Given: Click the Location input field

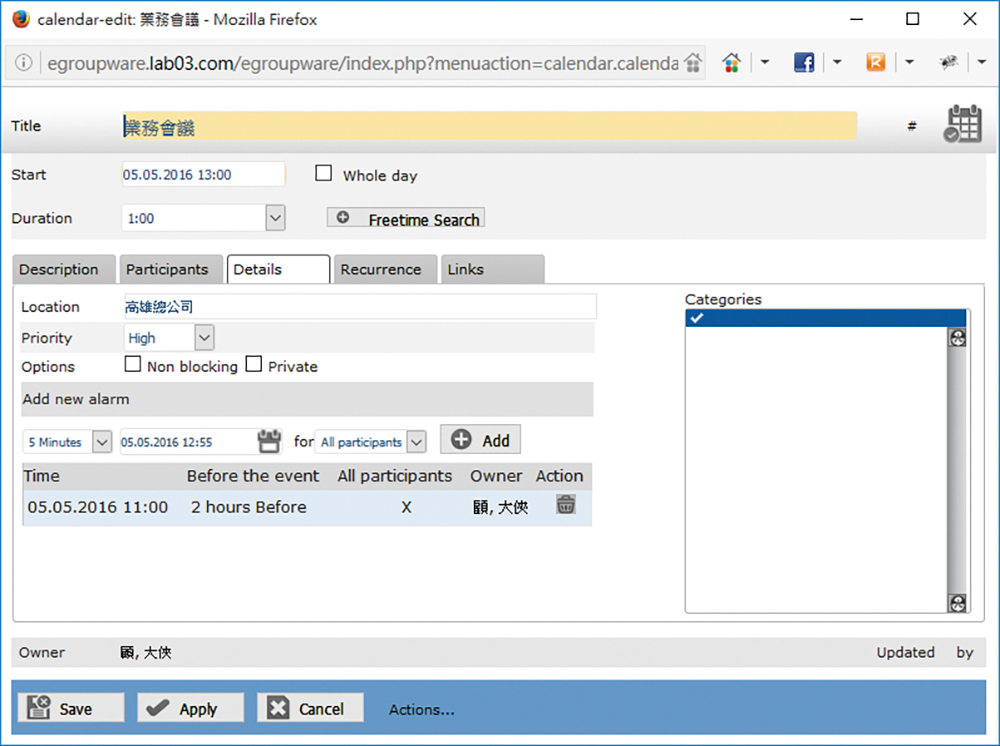Looking at the screenshot, I should [x=360, y=307].
